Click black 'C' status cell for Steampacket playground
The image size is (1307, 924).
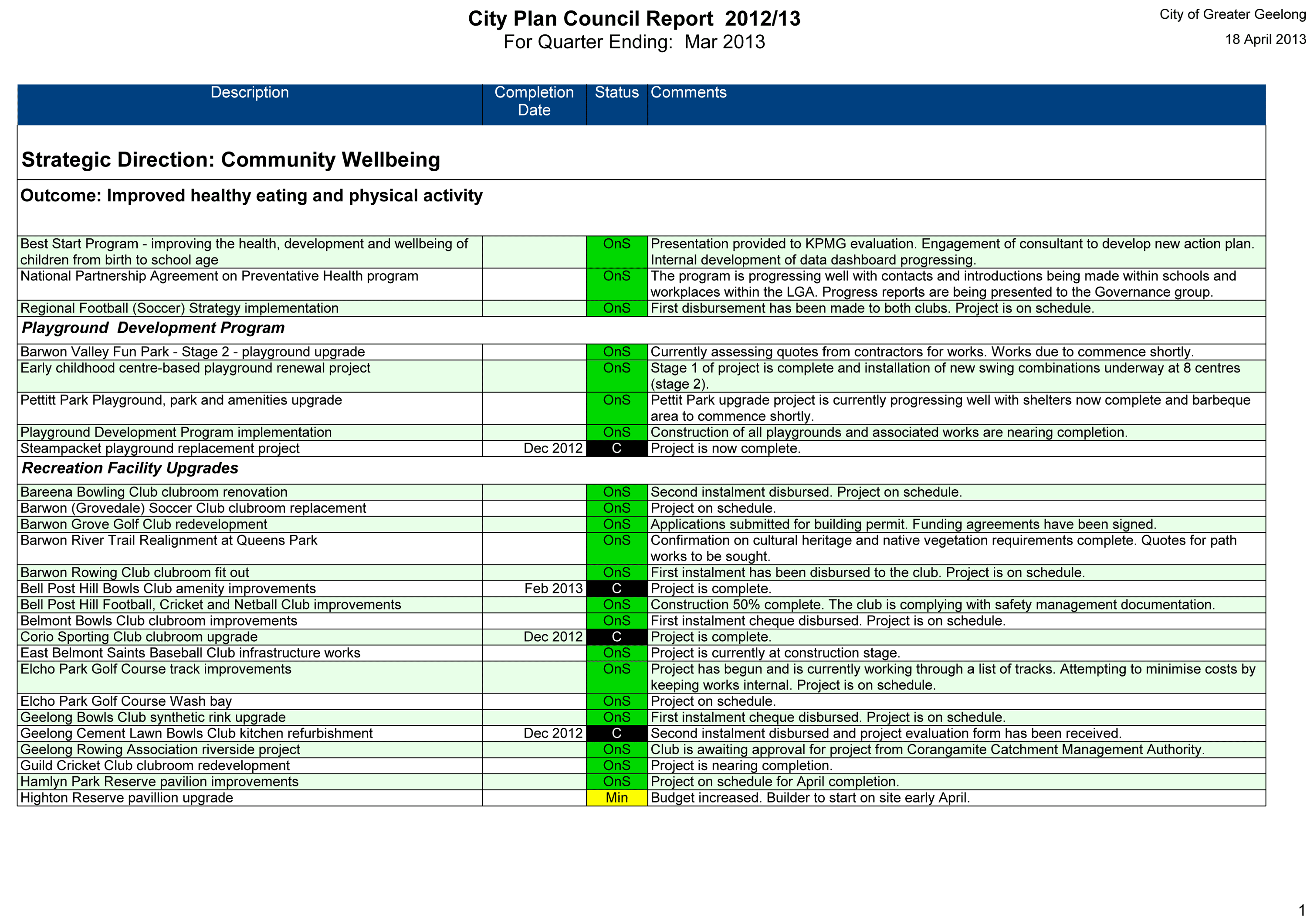tap(616, 449)
